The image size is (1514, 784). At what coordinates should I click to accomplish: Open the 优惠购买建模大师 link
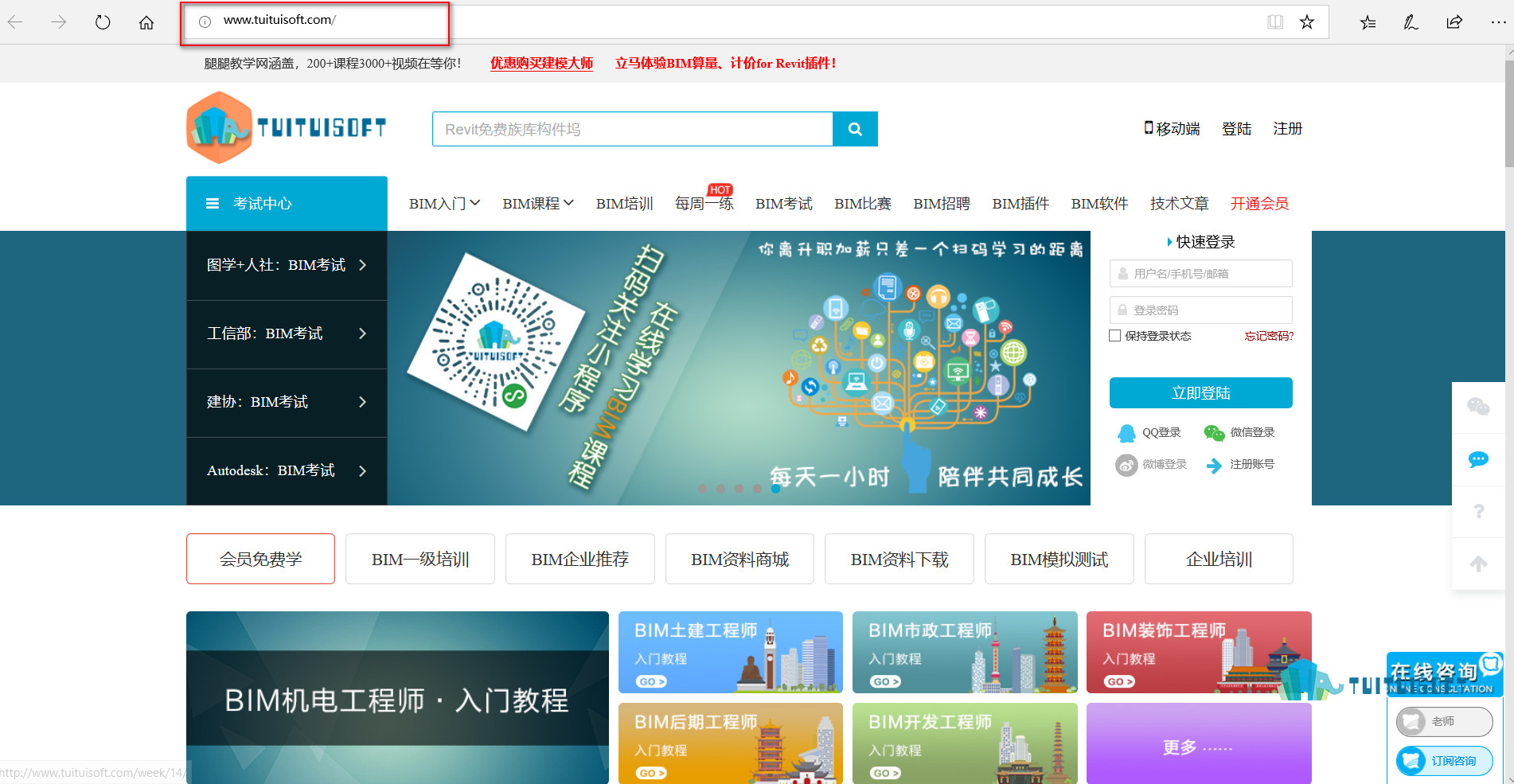[541, 64]
